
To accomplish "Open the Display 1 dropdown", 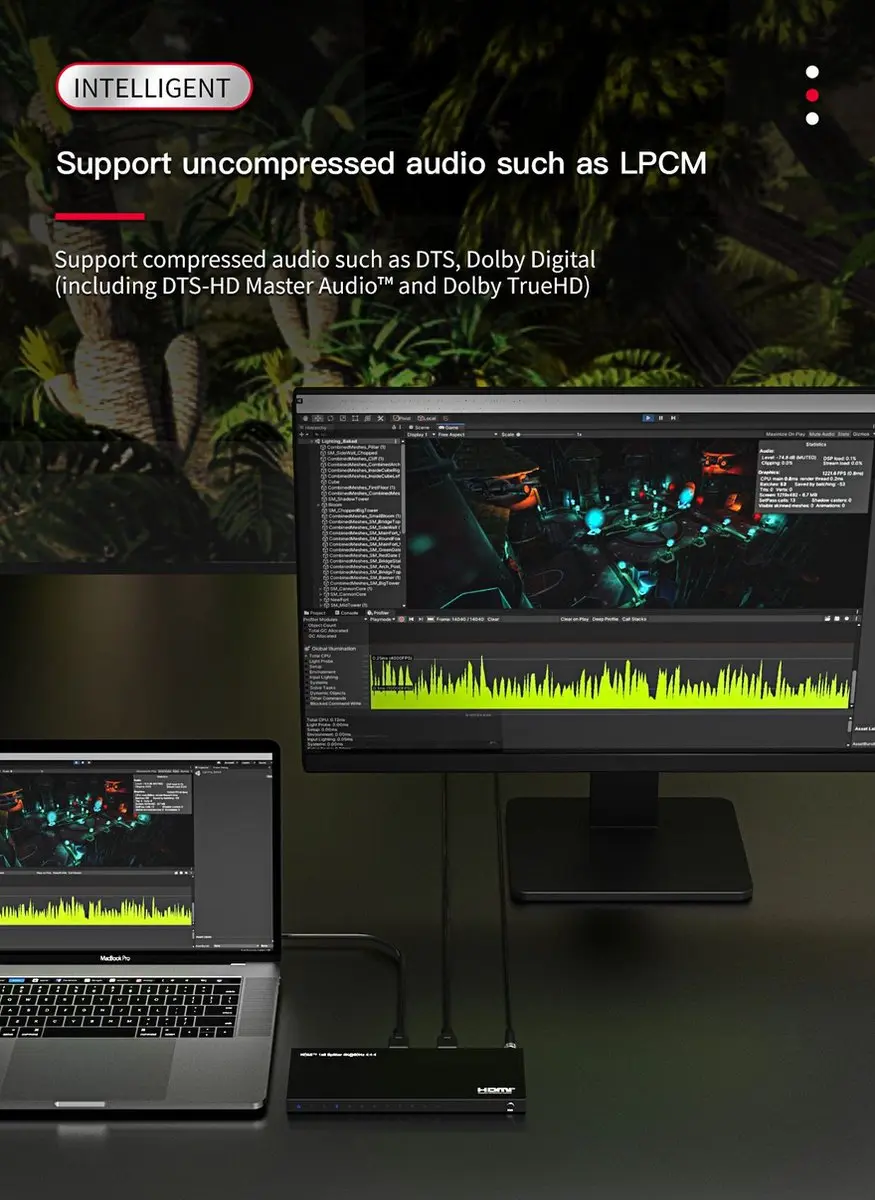I will (420, 435).
